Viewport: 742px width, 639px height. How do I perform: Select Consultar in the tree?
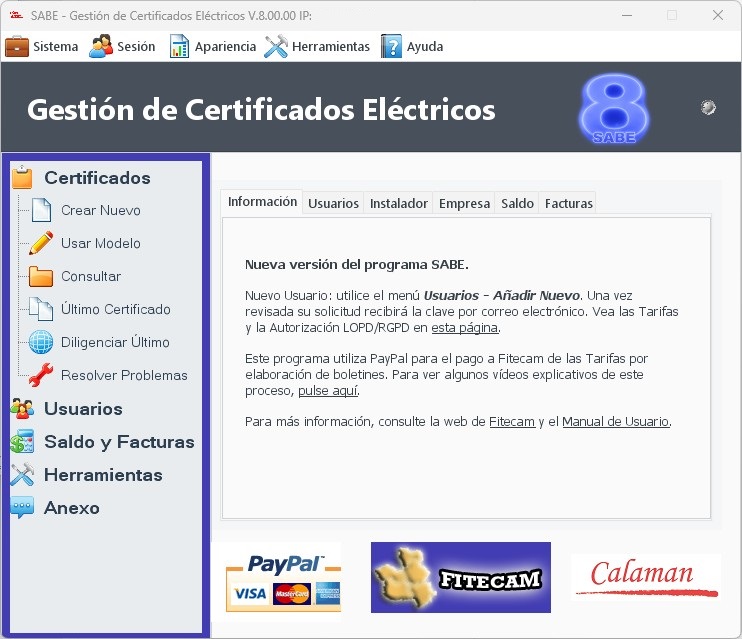91,276
